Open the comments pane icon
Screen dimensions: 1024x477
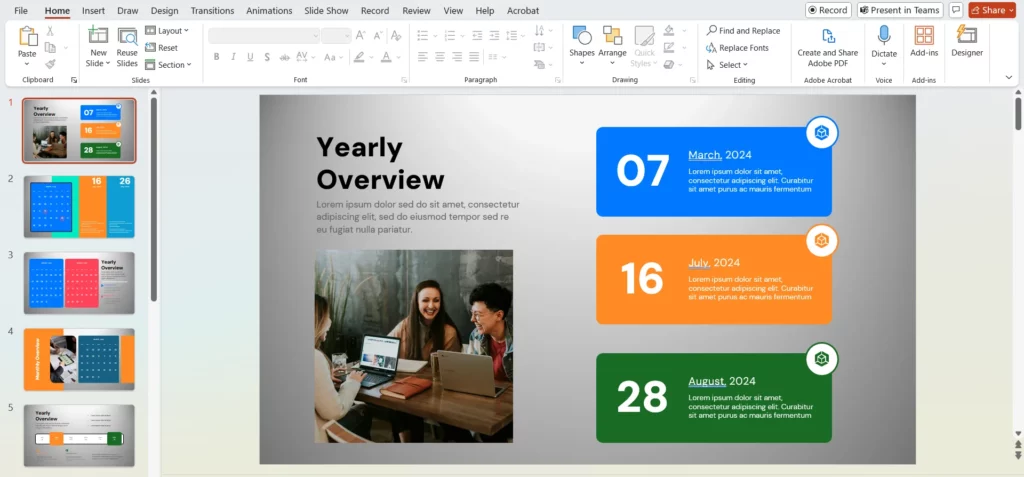pyautogui.click(x=957, y=10)
